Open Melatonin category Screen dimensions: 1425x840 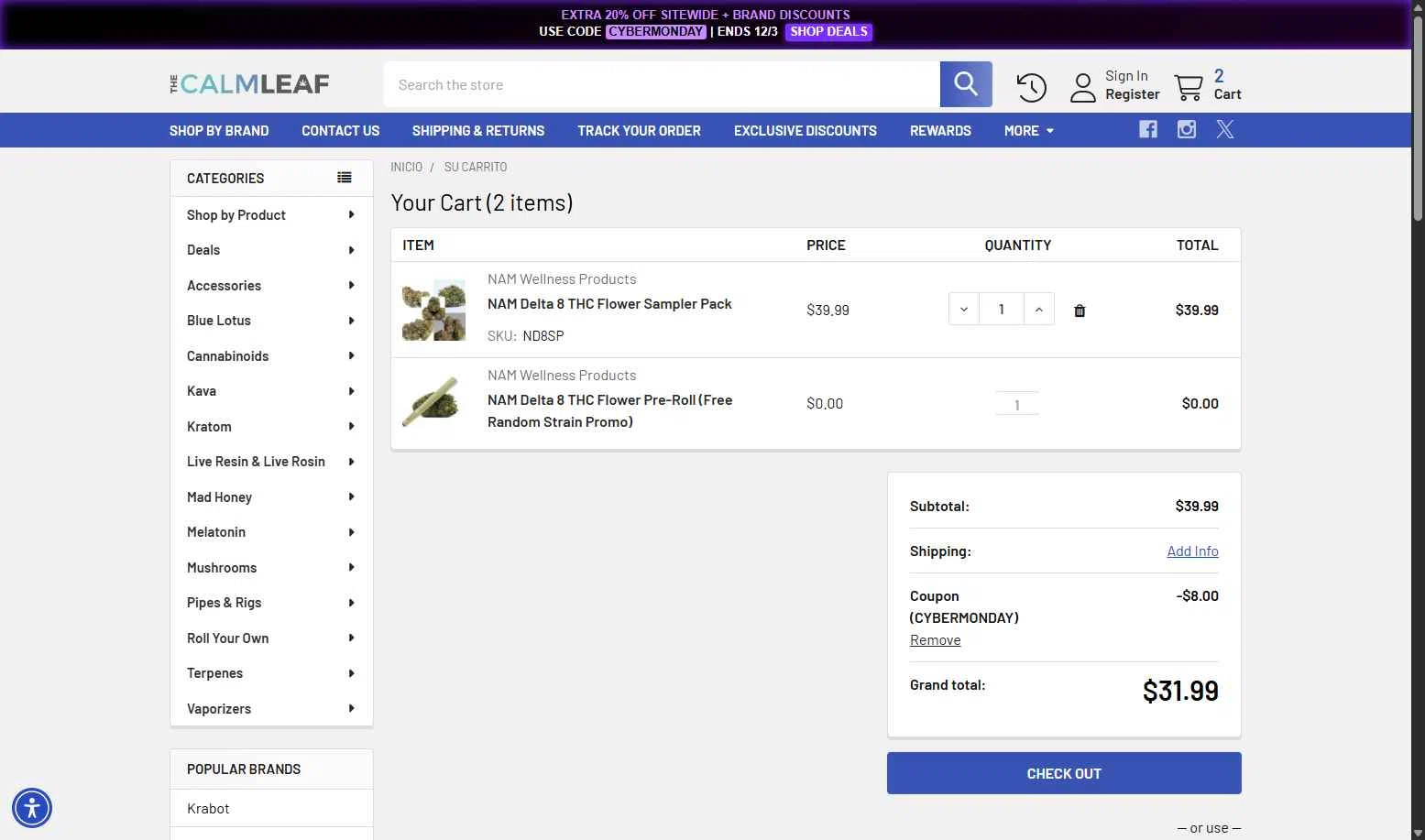[x=216, y=532]
